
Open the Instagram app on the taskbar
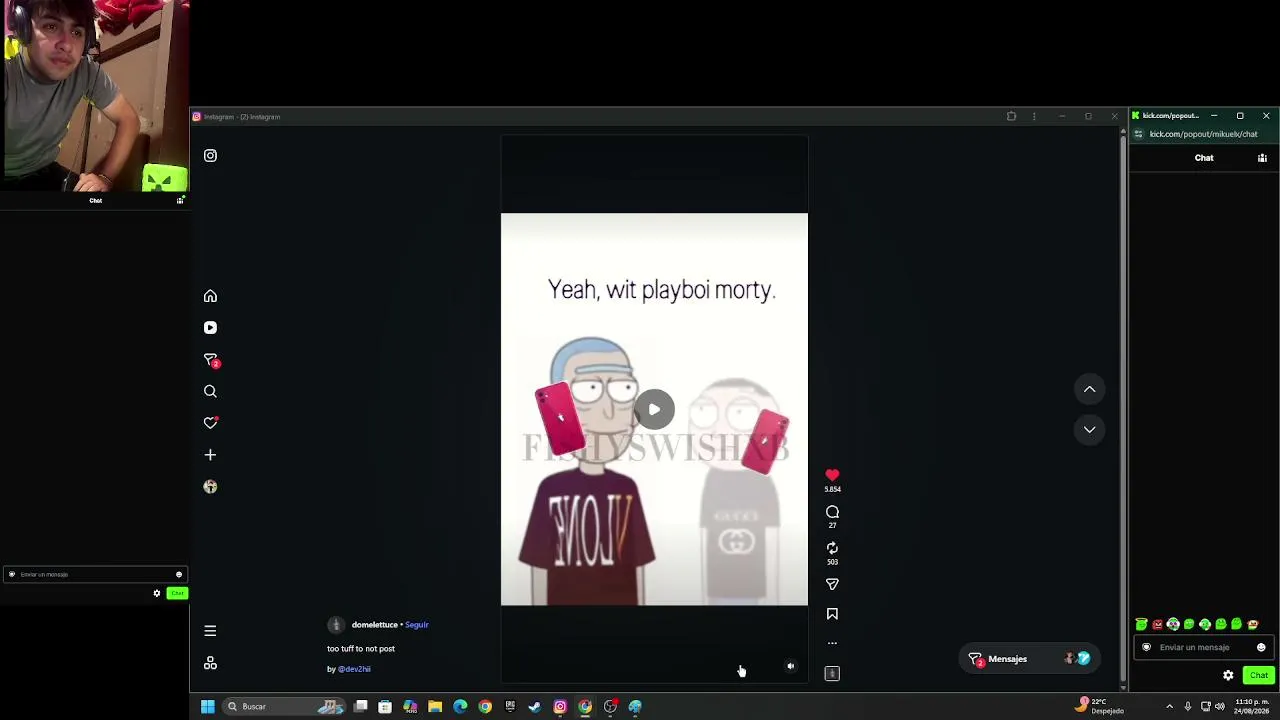pyautogui.click(x=560, y=706)
